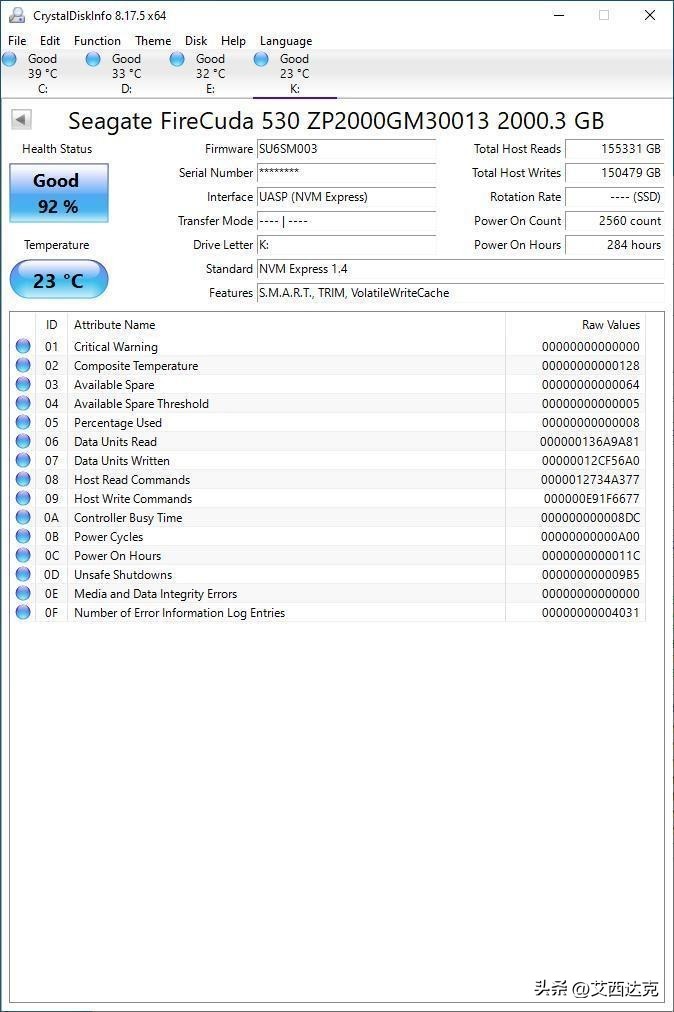Click the previous disk arrow button
Viewport: 674px width, 1012px height.
21,119
